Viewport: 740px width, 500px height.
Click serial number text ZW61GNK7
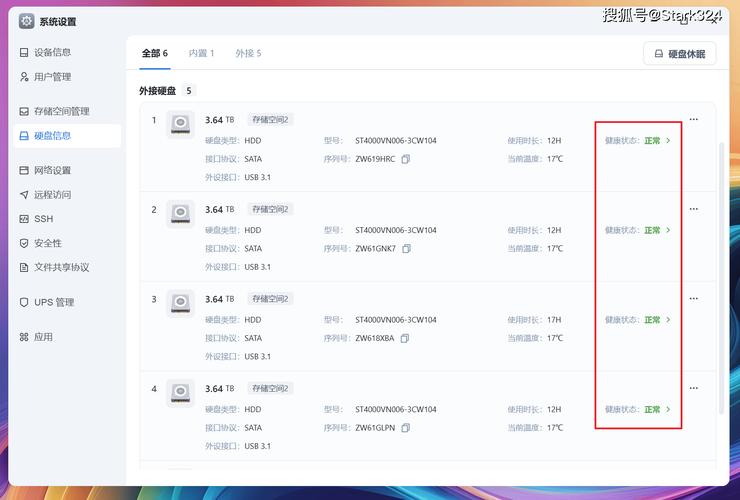[376, 249]
